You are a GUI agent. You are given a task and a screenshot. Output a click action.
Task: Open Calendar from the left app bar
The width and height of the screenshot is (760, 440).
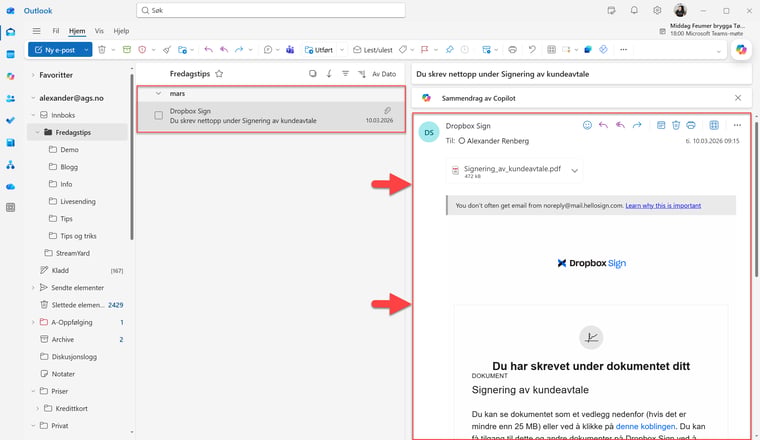click(11, 54)
